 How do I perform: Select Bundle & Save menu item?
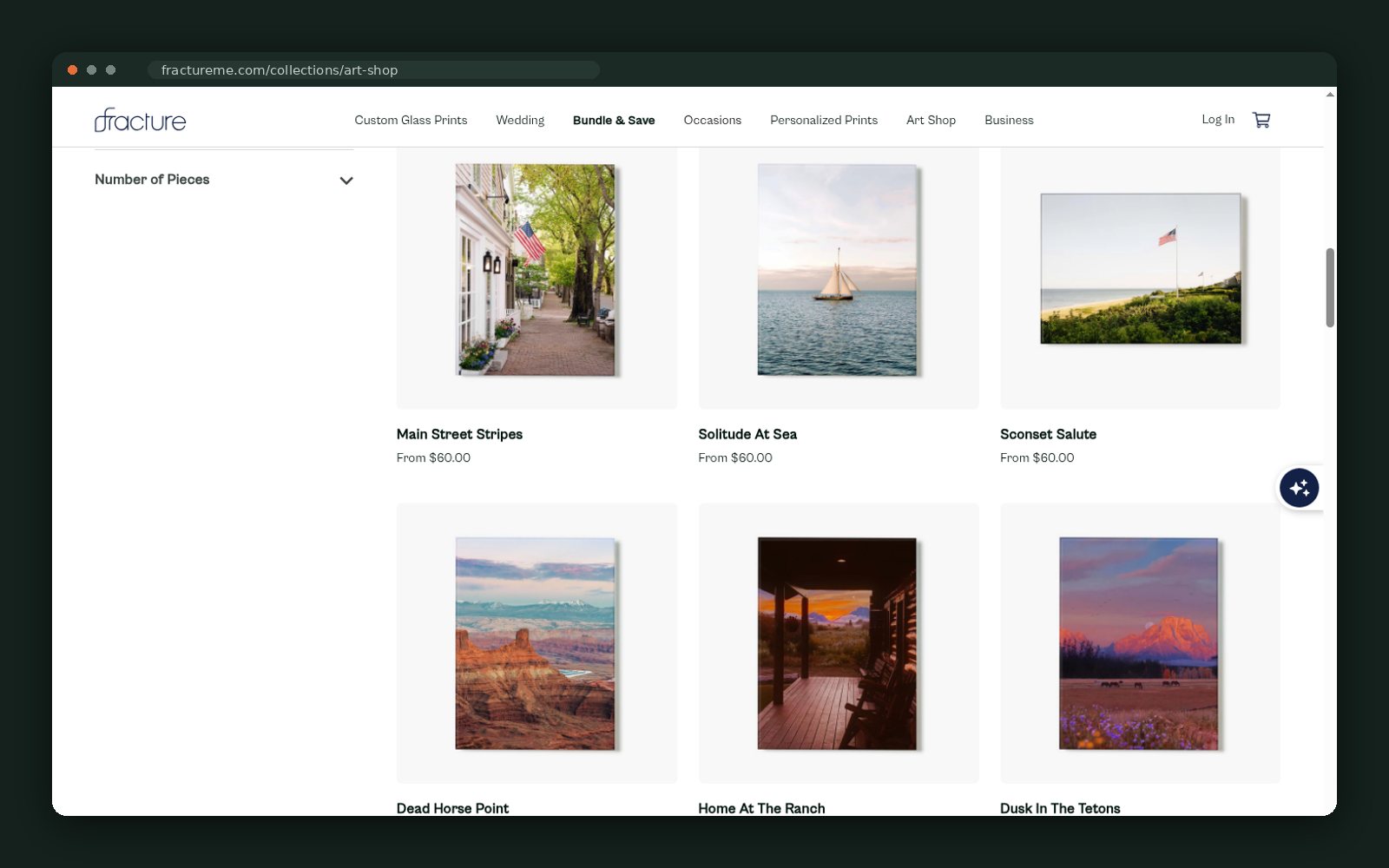pyautogui.click(x=614, y=120)
